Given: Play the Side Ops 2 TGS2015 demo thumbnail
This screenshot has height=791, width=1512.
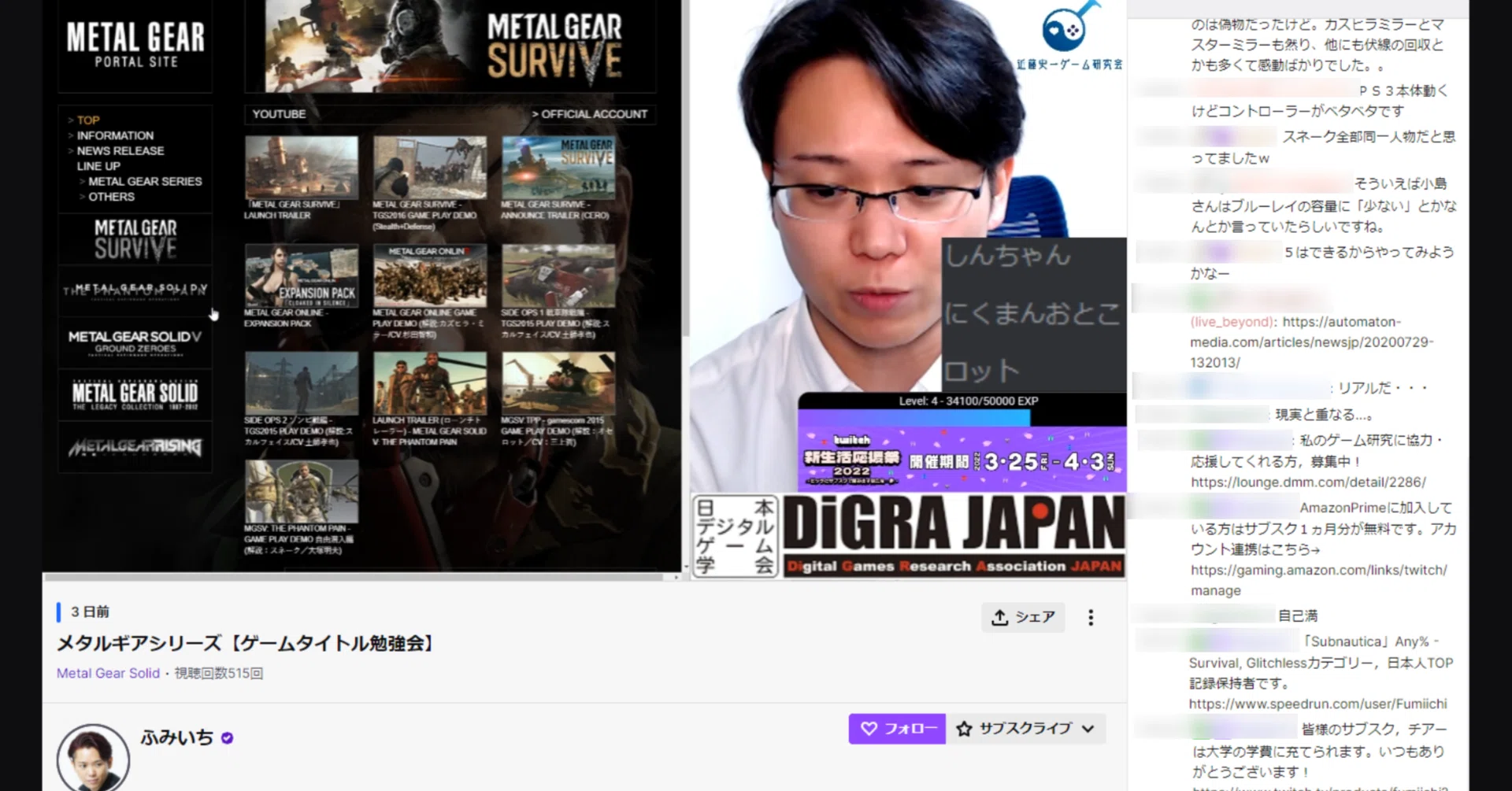Looking at the screenshot, I should 301,383.
